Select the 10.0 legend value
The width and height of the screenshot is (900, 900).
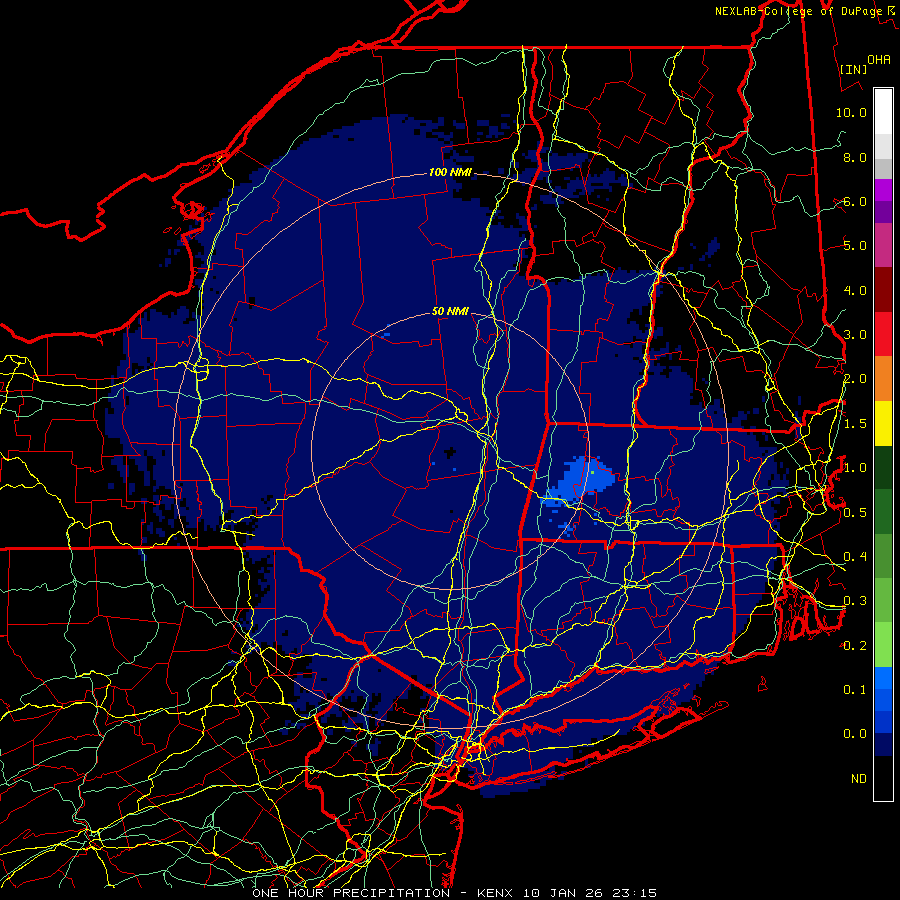coord(851,112)
